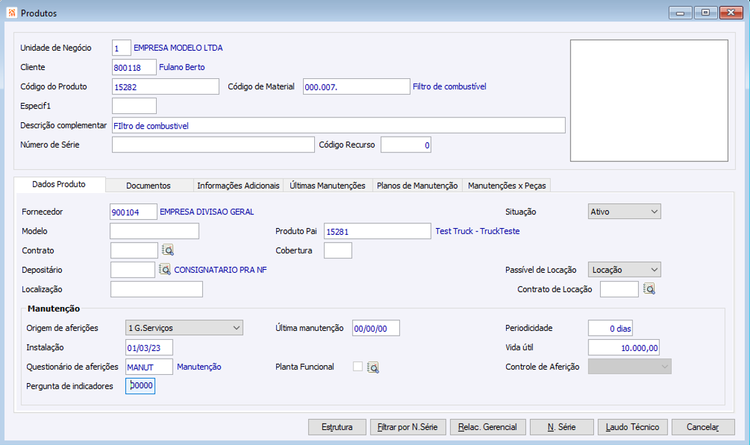Open the Controle de Aferição dropdown
Viewport: 750px width, 445px height.
pos(629,367)
